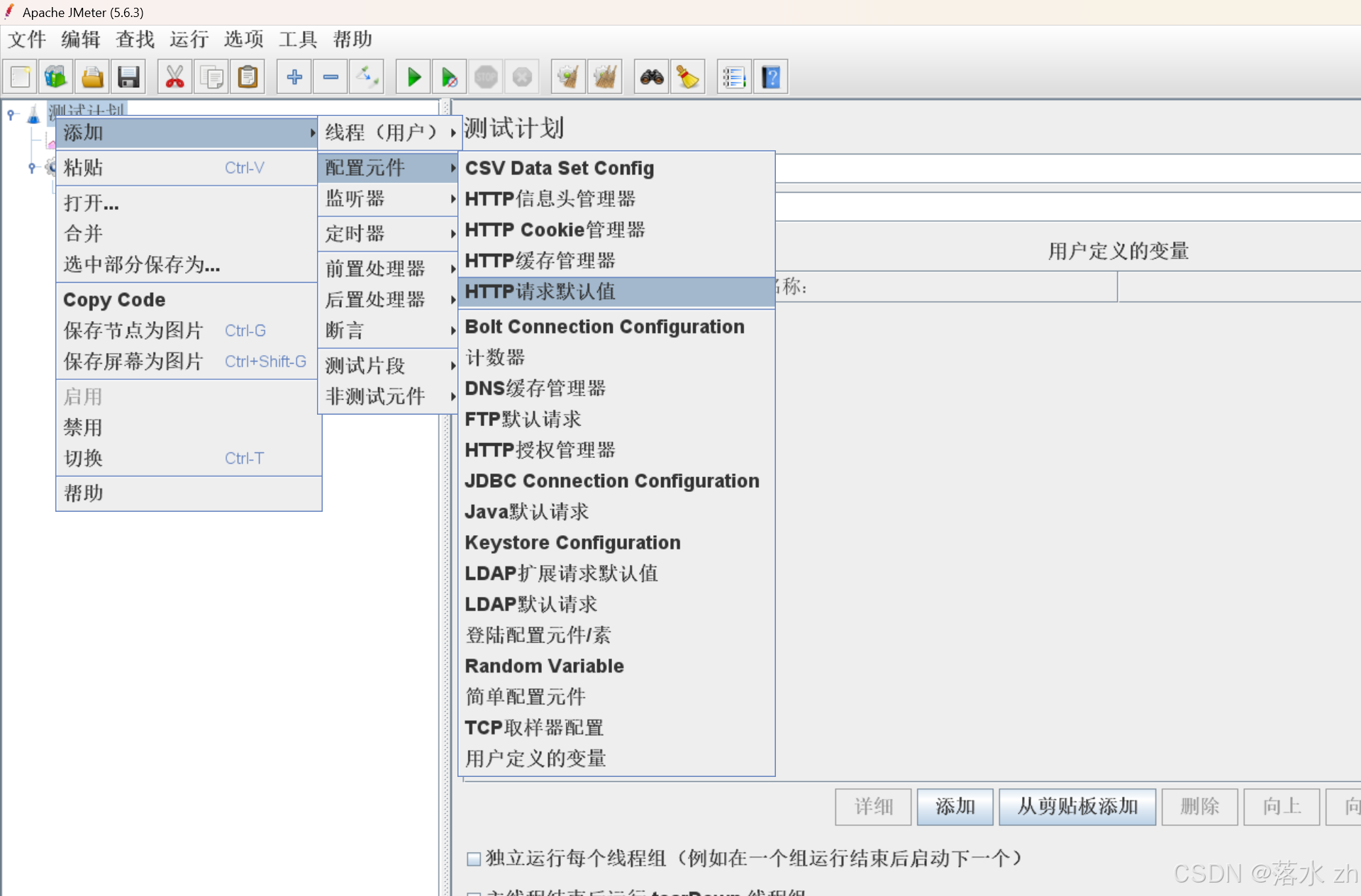
Task: Select 计数器 config element
Action: click(x=616, y=357)
